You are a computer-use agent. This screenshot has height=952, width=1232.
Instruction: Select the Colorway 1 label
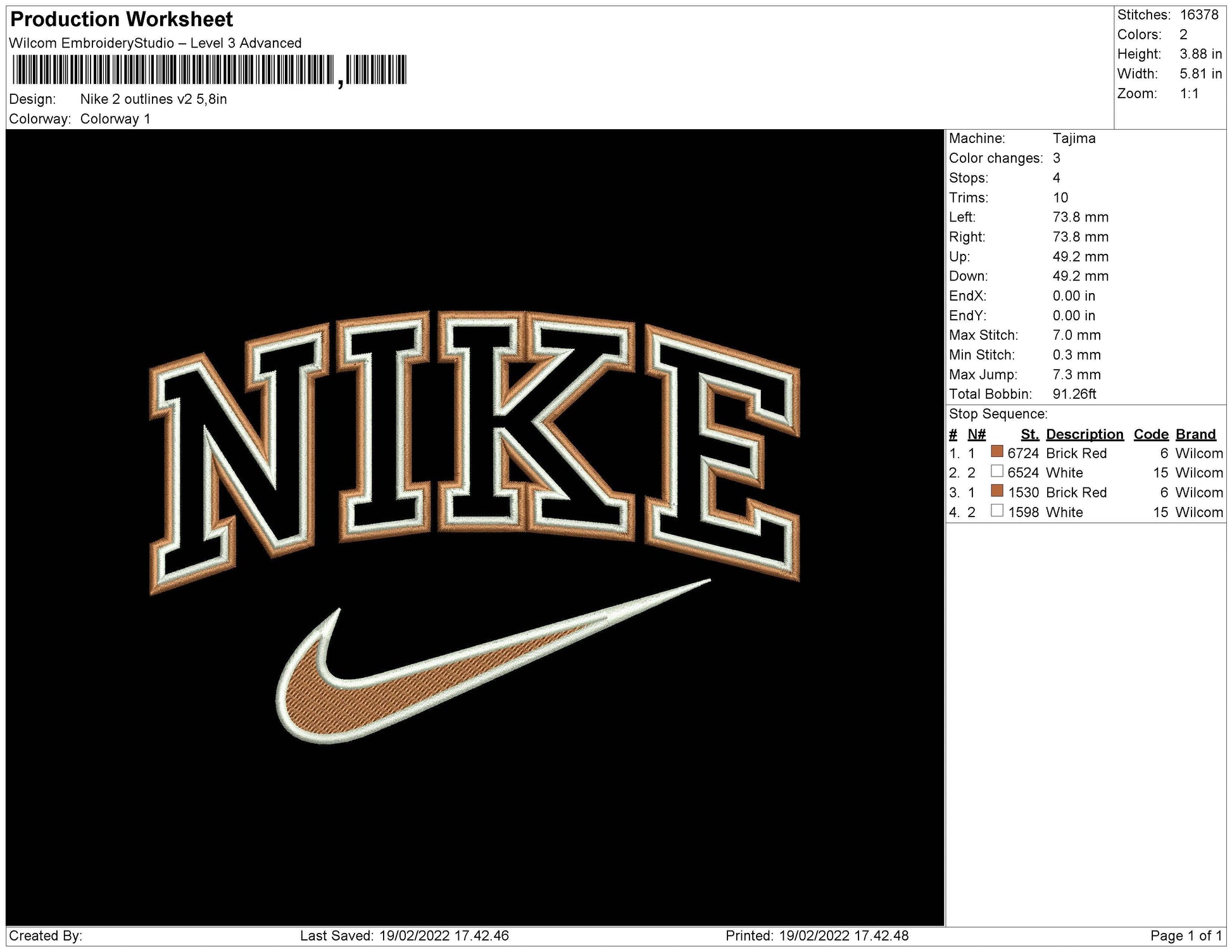click(115, 118)
